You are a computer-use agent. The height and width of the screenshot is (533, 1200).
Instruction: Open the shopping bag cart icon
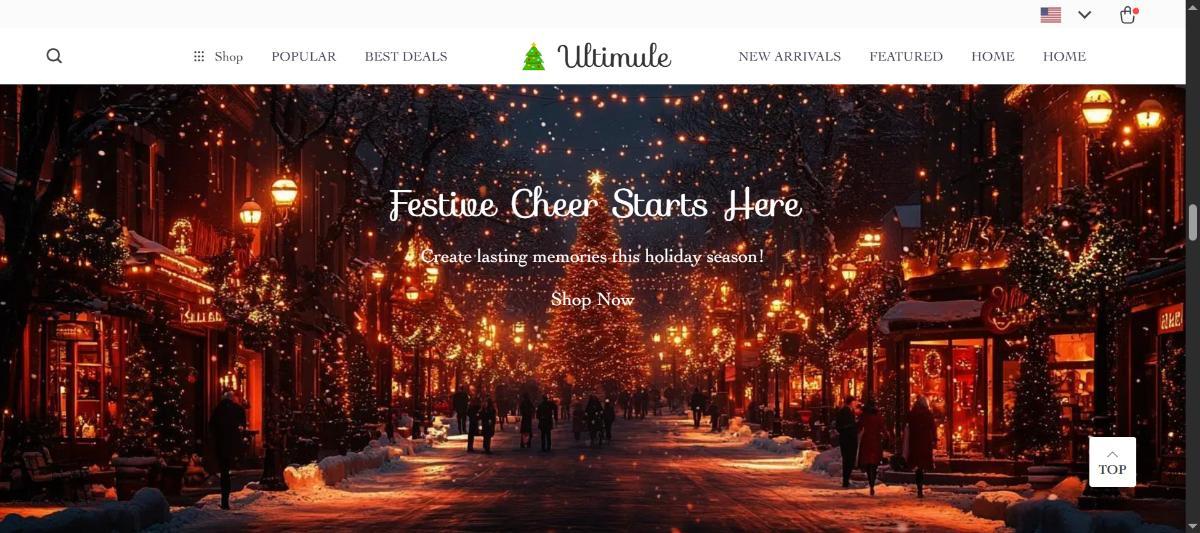click(x=1127, y=15)
